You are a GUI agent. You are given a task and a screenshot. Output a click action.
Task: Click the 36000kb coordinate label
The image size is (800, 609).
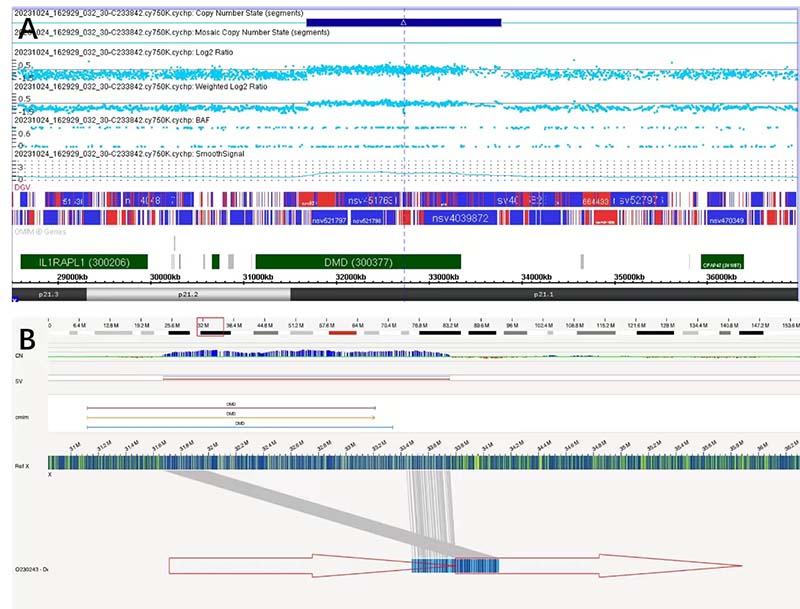coord(721,277)
